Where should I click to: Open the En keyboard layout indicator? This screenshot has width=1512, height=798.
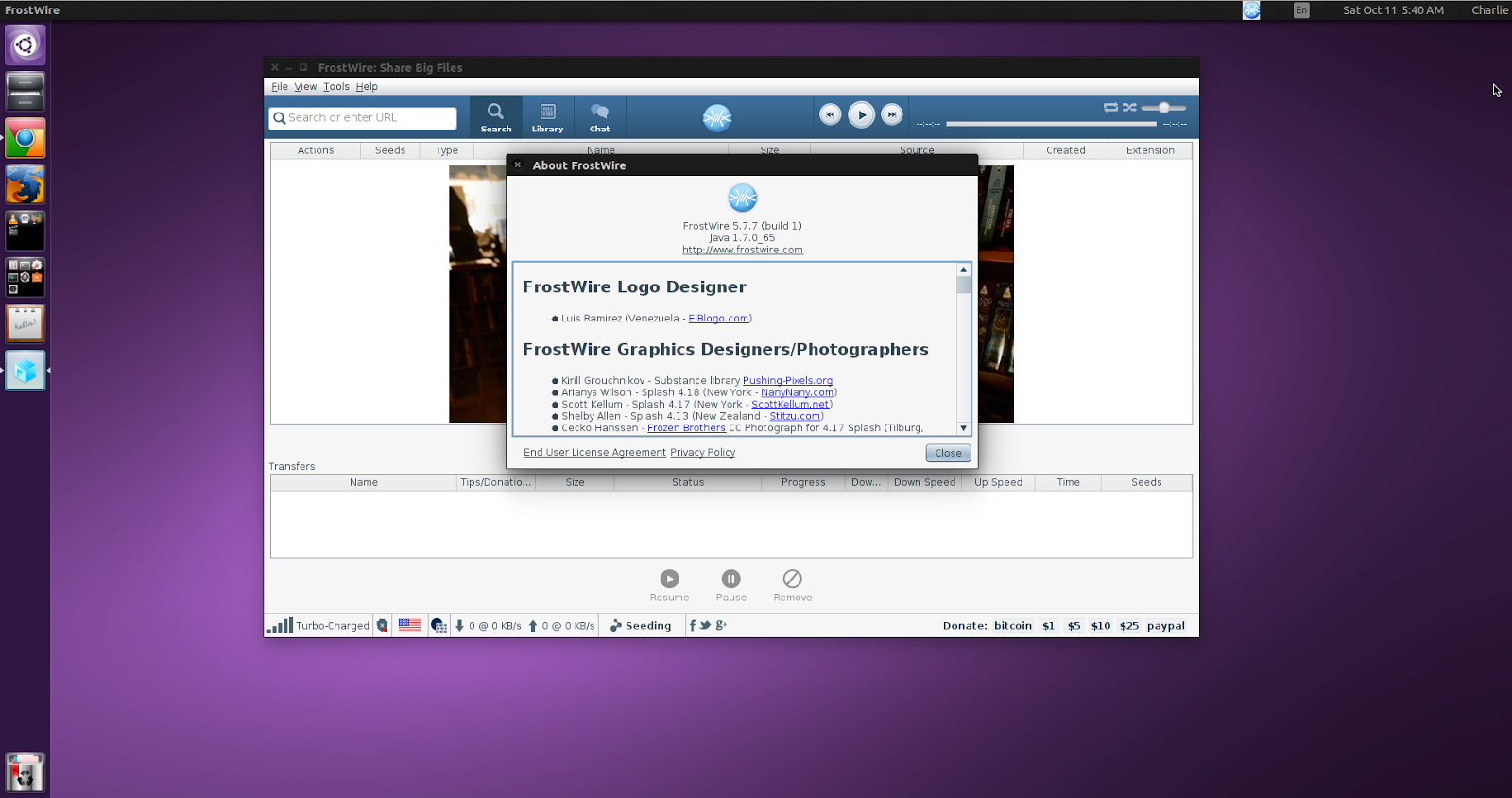pos(1301,10)
